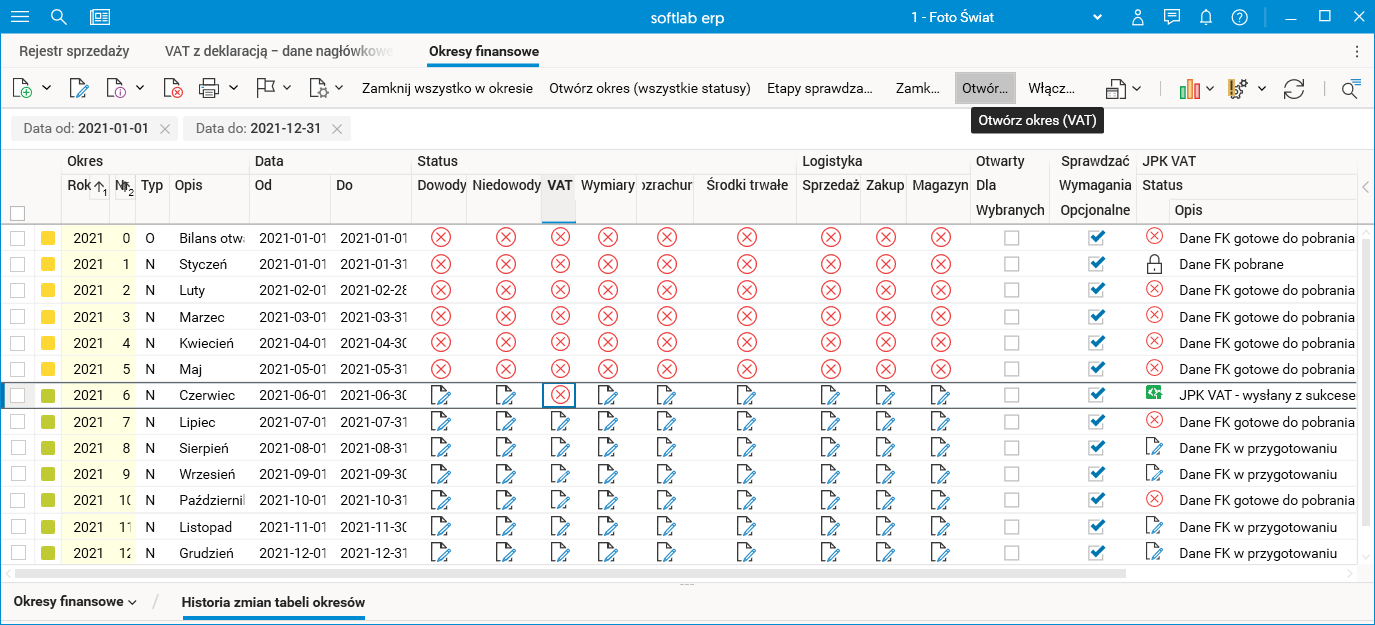The image size is (1375, 625).
Task: Expand the flag dropdown arrow
Action: pos(286,88)
